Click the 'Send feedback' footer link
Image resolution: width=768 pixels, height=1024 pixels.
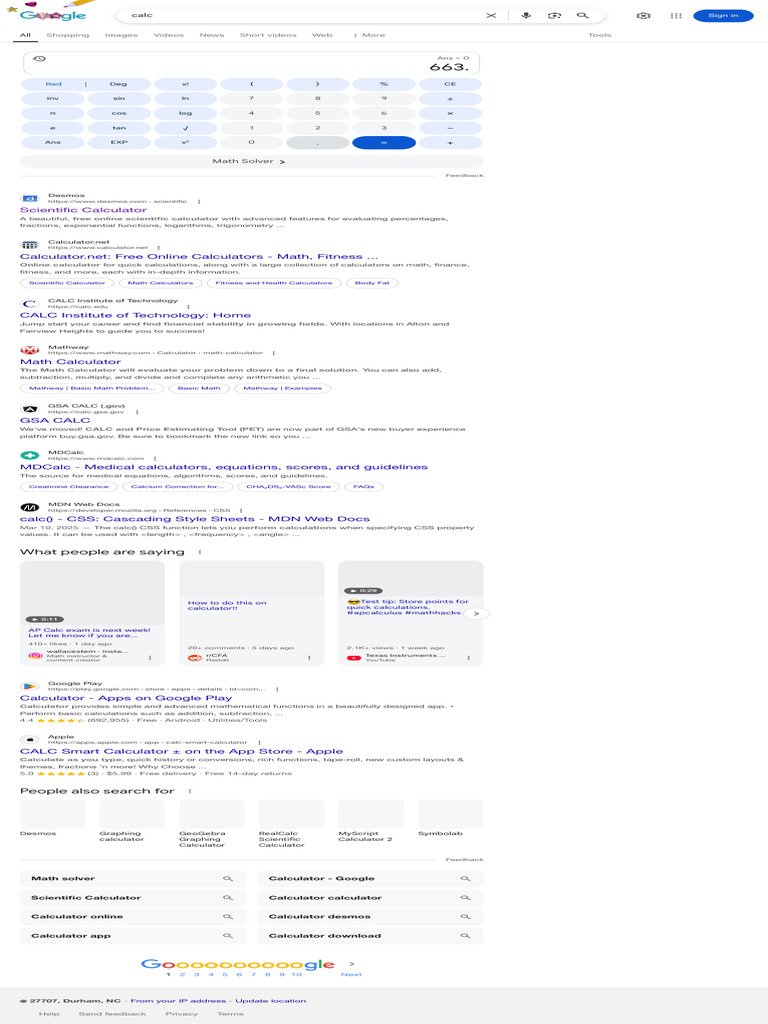(x=112, y=1014)
